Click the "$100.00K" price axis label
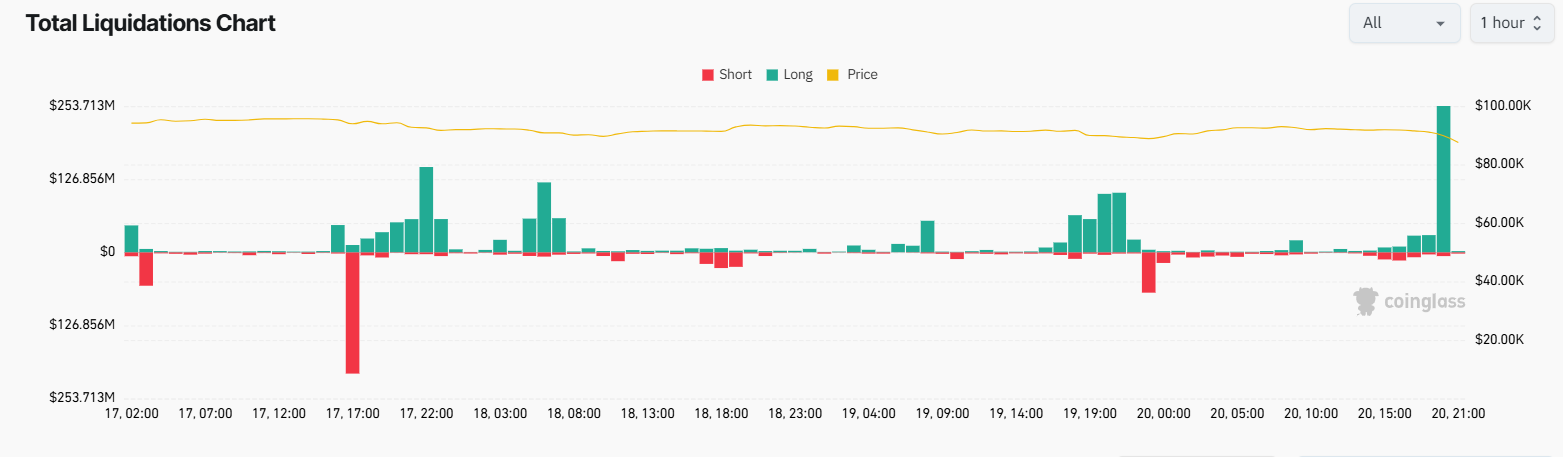This screenshot has height=457, width=1563. coord(1503,106)
